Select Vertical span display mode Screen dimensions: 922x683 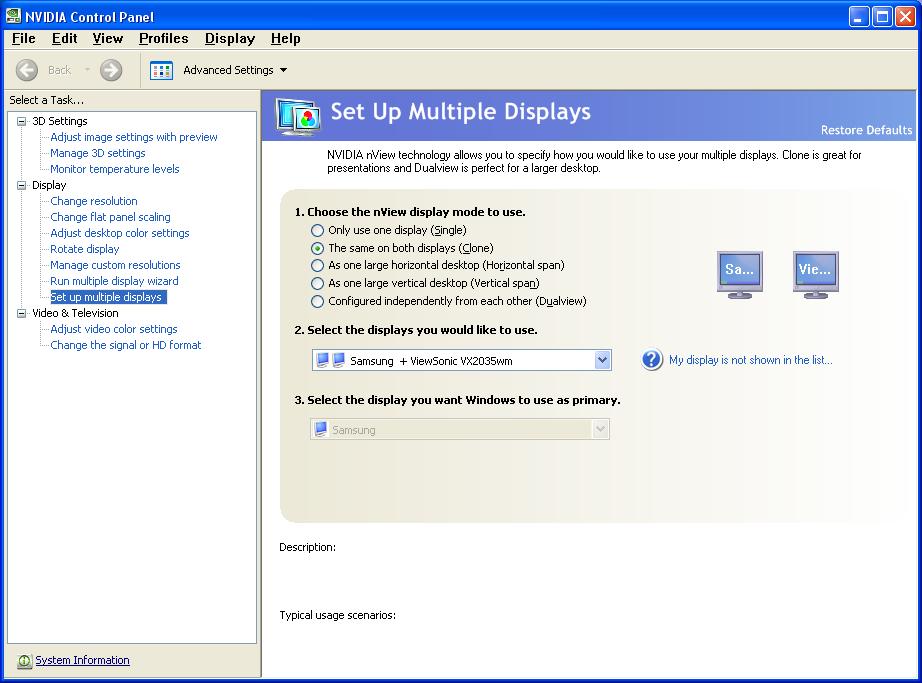[318, 283]
